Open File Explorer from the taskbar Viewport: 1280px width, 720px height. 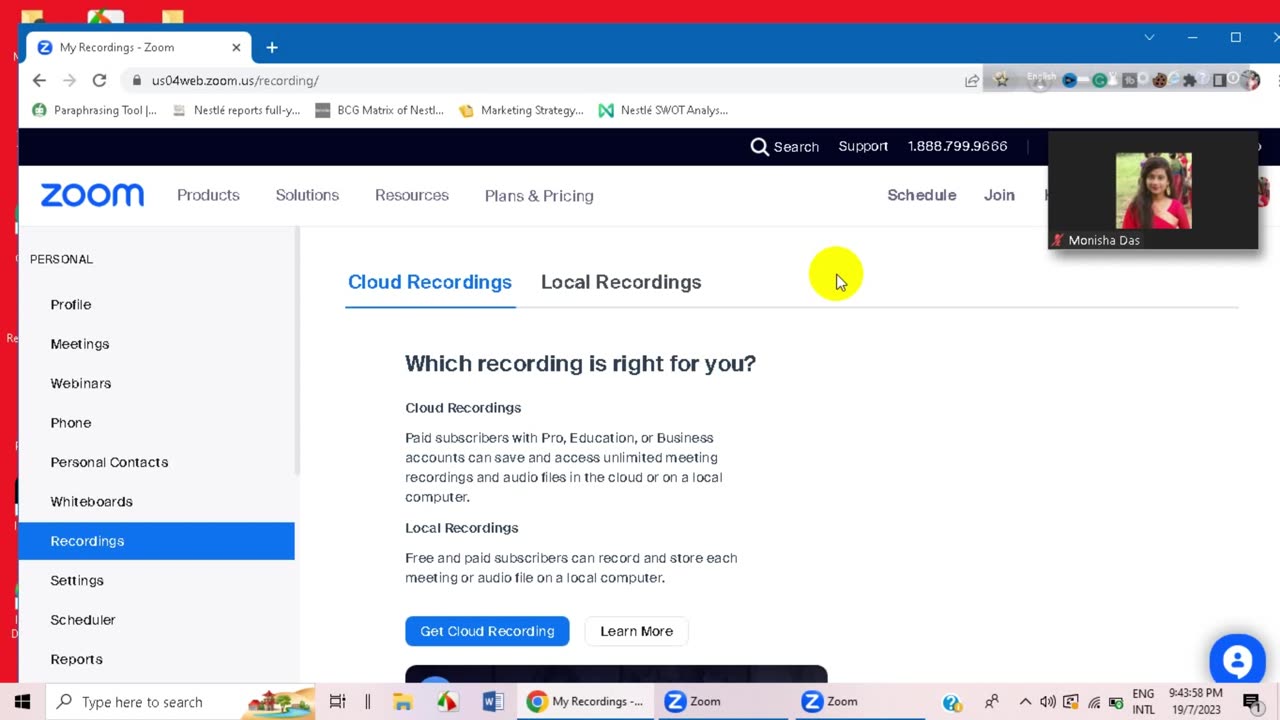click(x=403, y=701)
